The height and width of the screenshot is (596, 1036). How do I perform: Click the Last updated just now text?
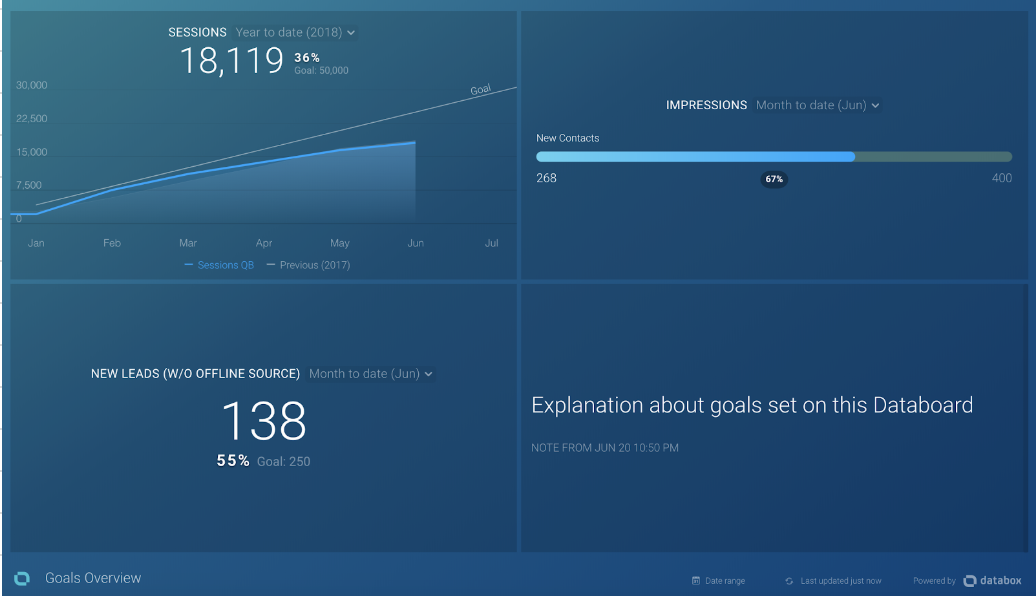click(840, 581)
